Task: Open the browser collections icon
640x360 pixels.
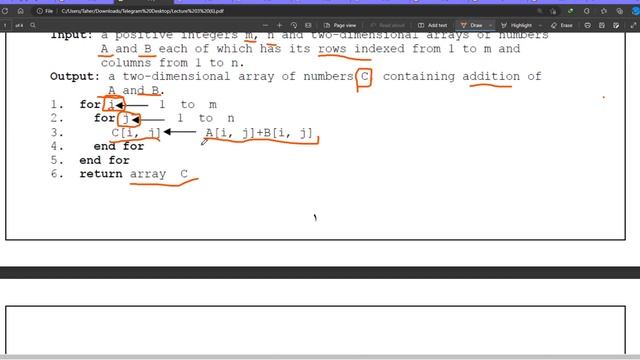Action: tap(619, 11)
